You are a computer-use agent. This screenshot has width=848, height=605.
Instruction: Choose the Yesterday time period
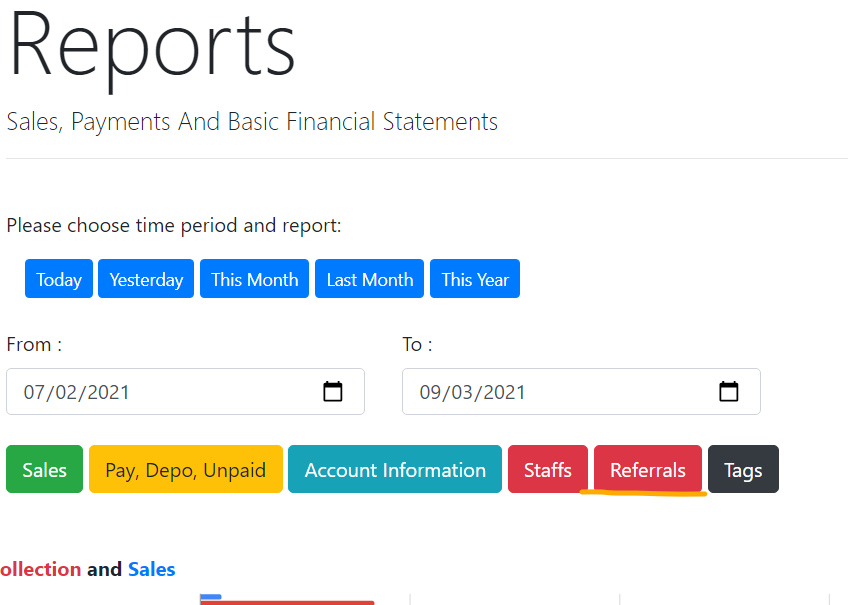tap(146, 279)
